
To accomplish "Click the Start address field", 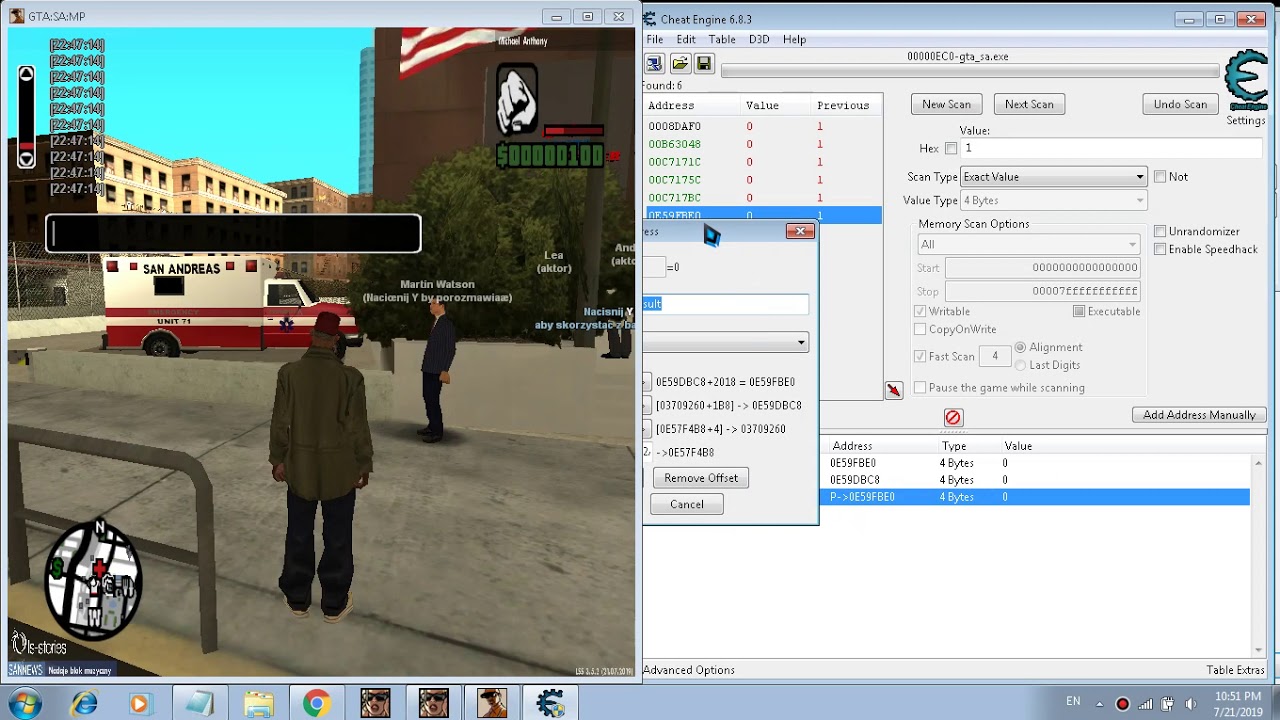I will point(1043,268).
